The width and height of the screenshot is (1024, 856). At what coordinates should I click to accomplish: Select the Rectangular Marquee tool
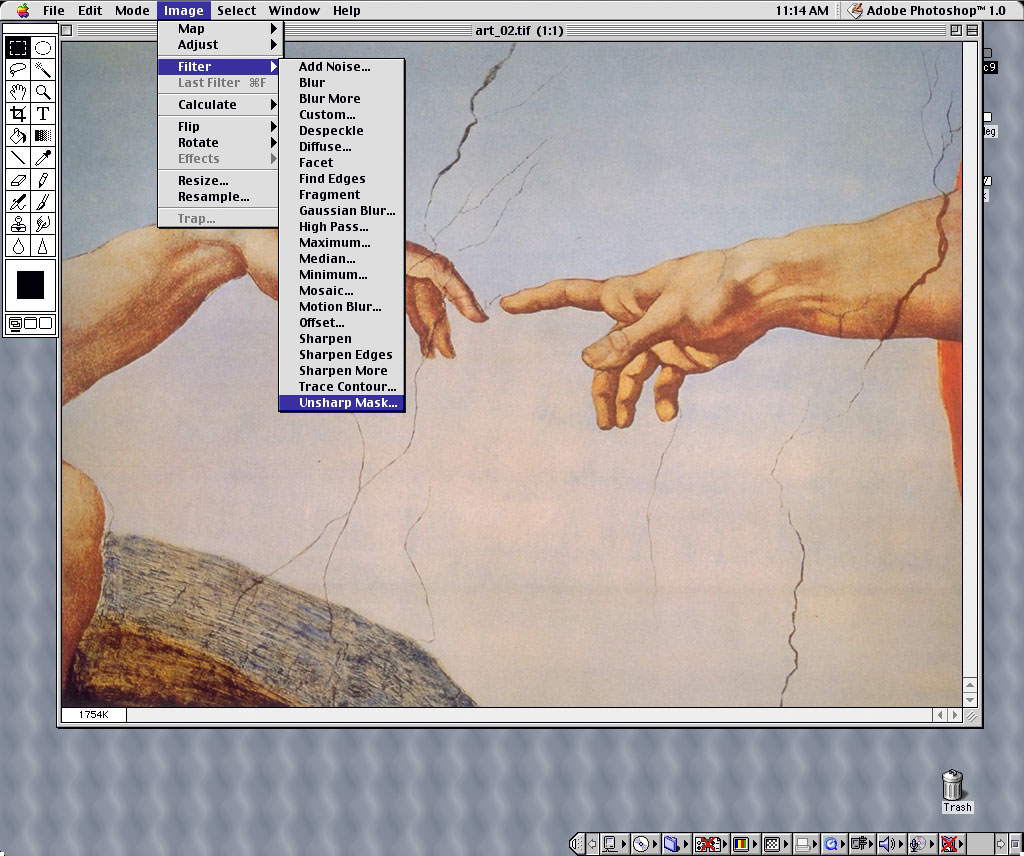pos(18,48)
